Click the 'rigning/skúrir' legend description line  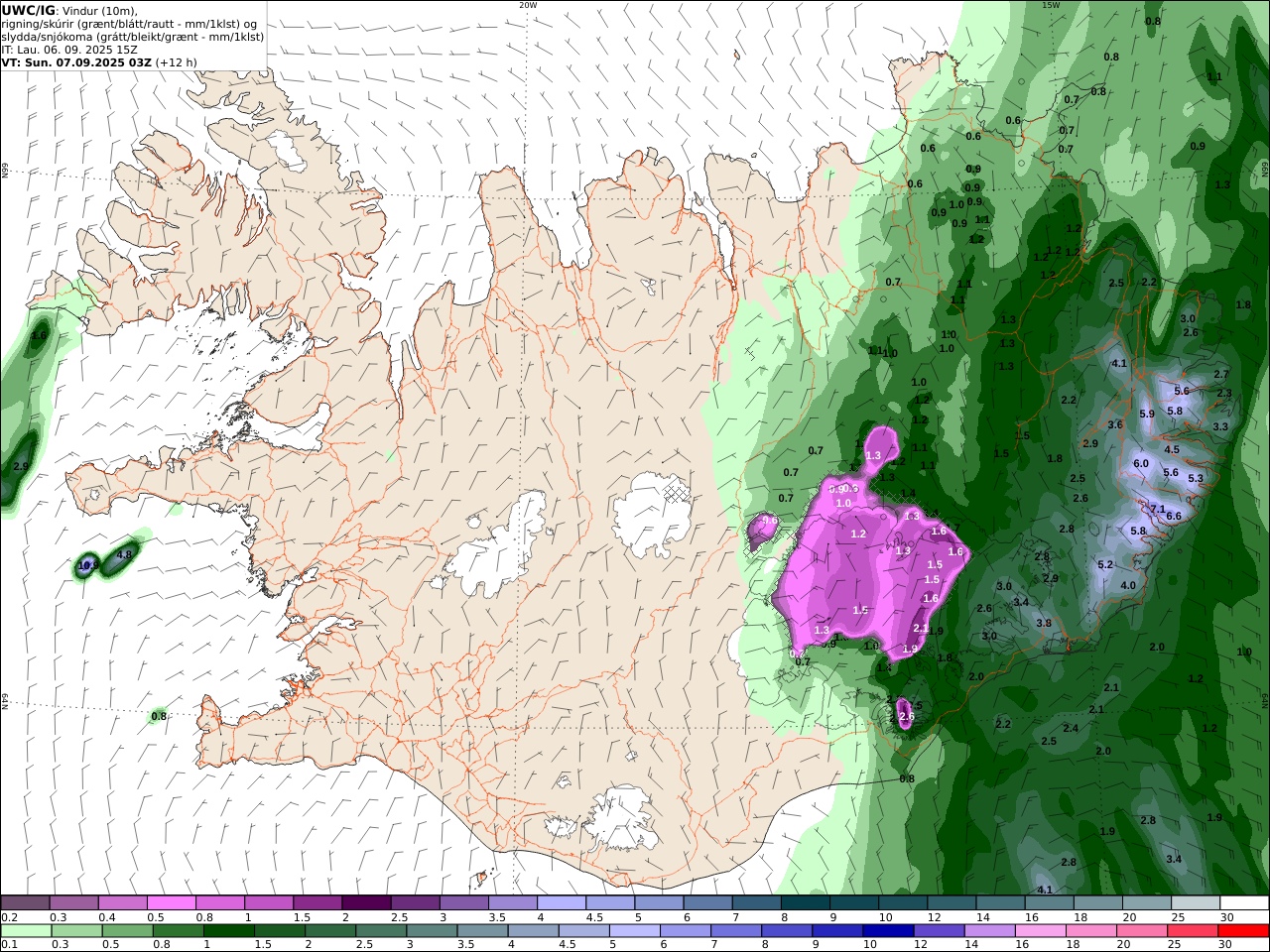(x=129, y=23)
